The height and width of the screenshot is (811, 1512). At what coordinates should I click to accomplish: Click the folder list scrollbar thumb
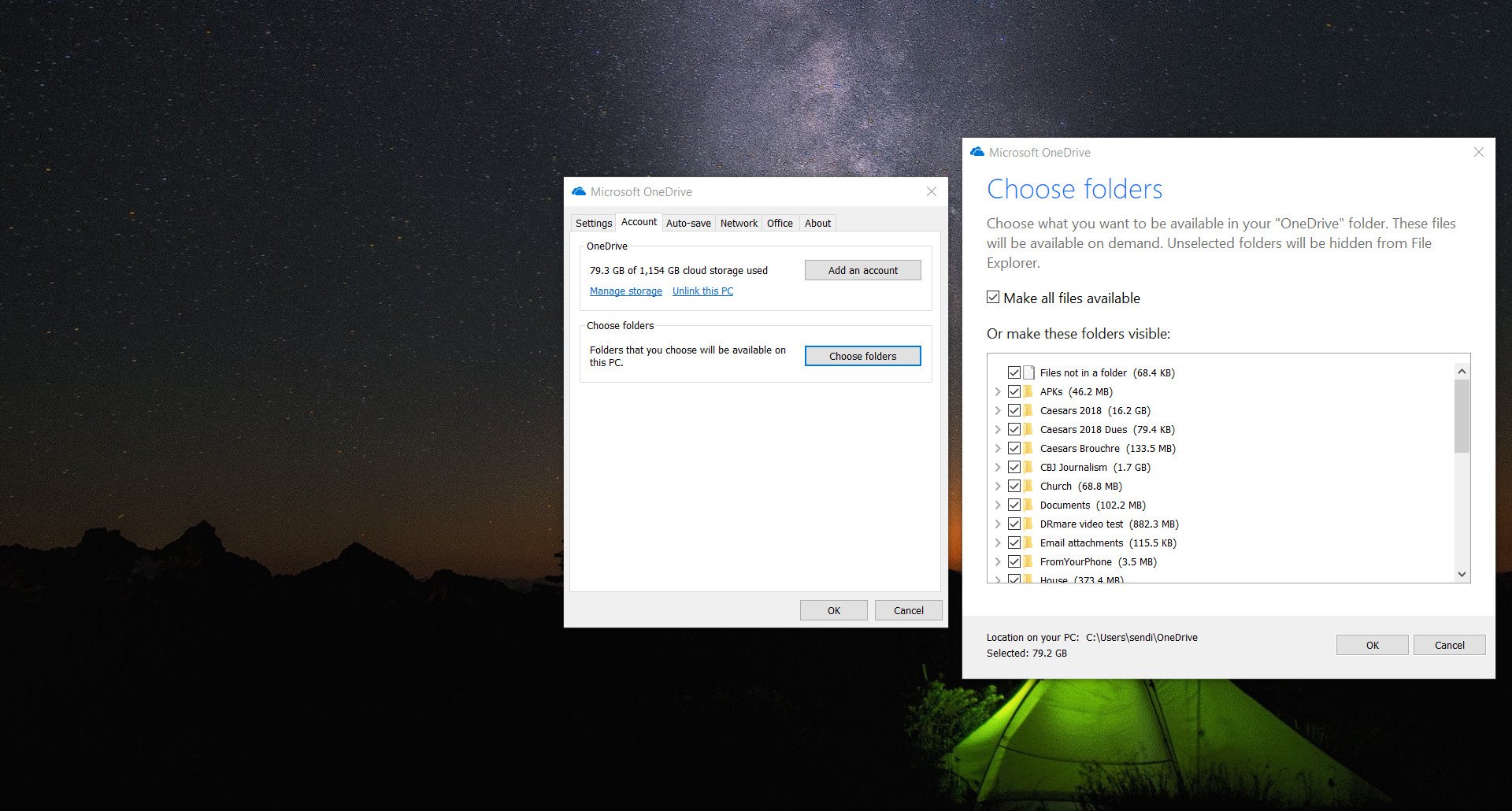(x=1462, y=417)
